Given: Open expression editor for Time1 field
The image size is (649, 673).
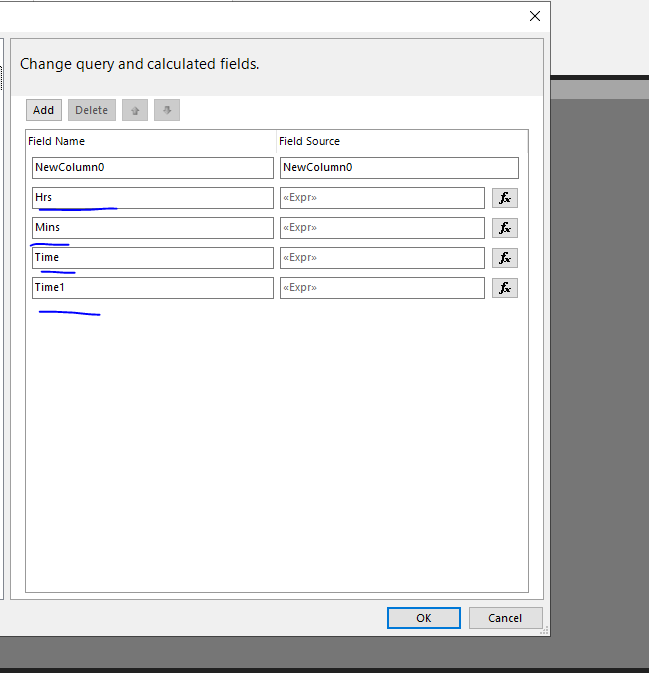Looking at the screenshot, I should (x=505, y=288).
